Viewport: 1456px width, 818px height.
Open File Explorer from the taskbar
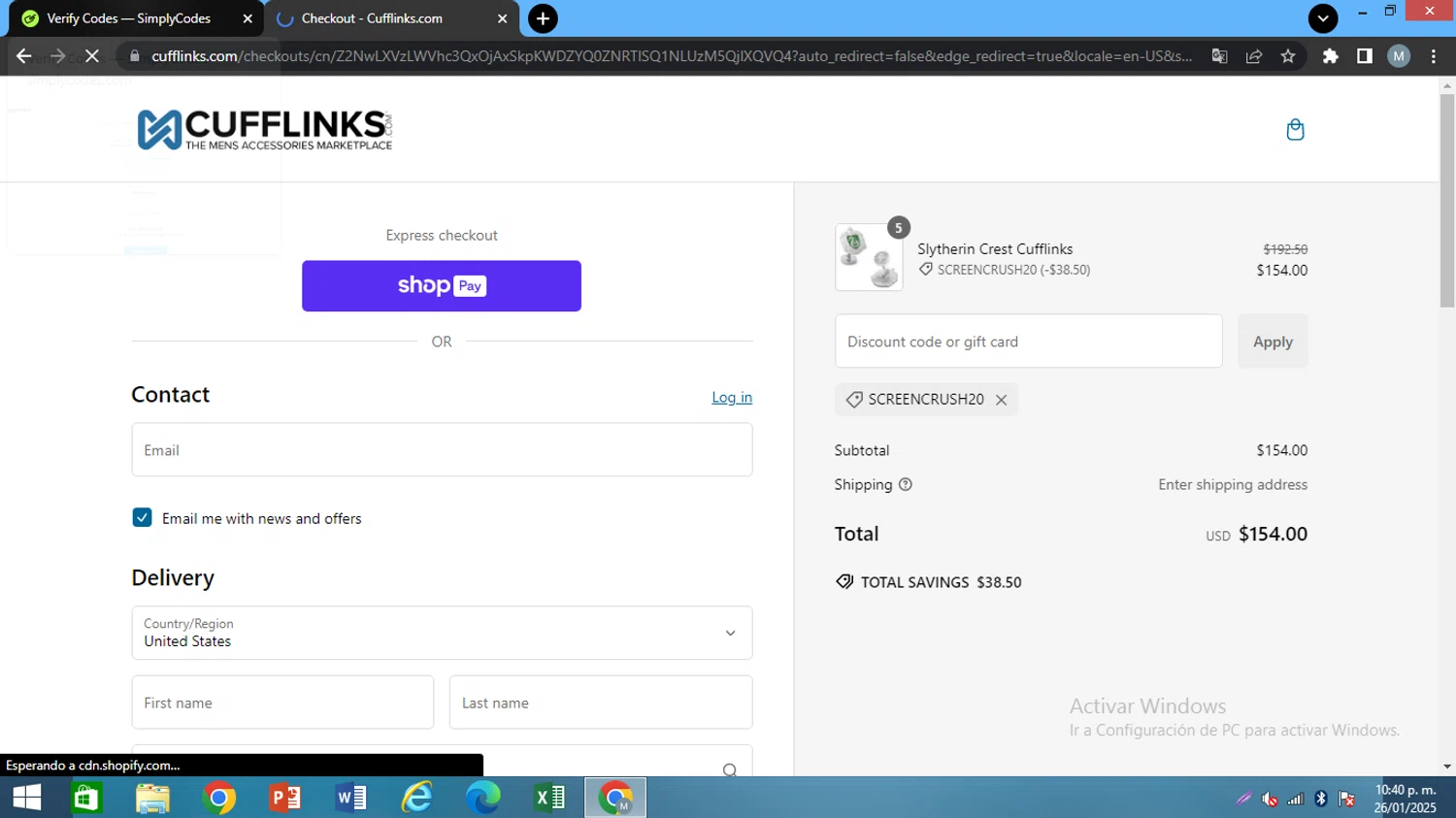(x=152, y=798)
